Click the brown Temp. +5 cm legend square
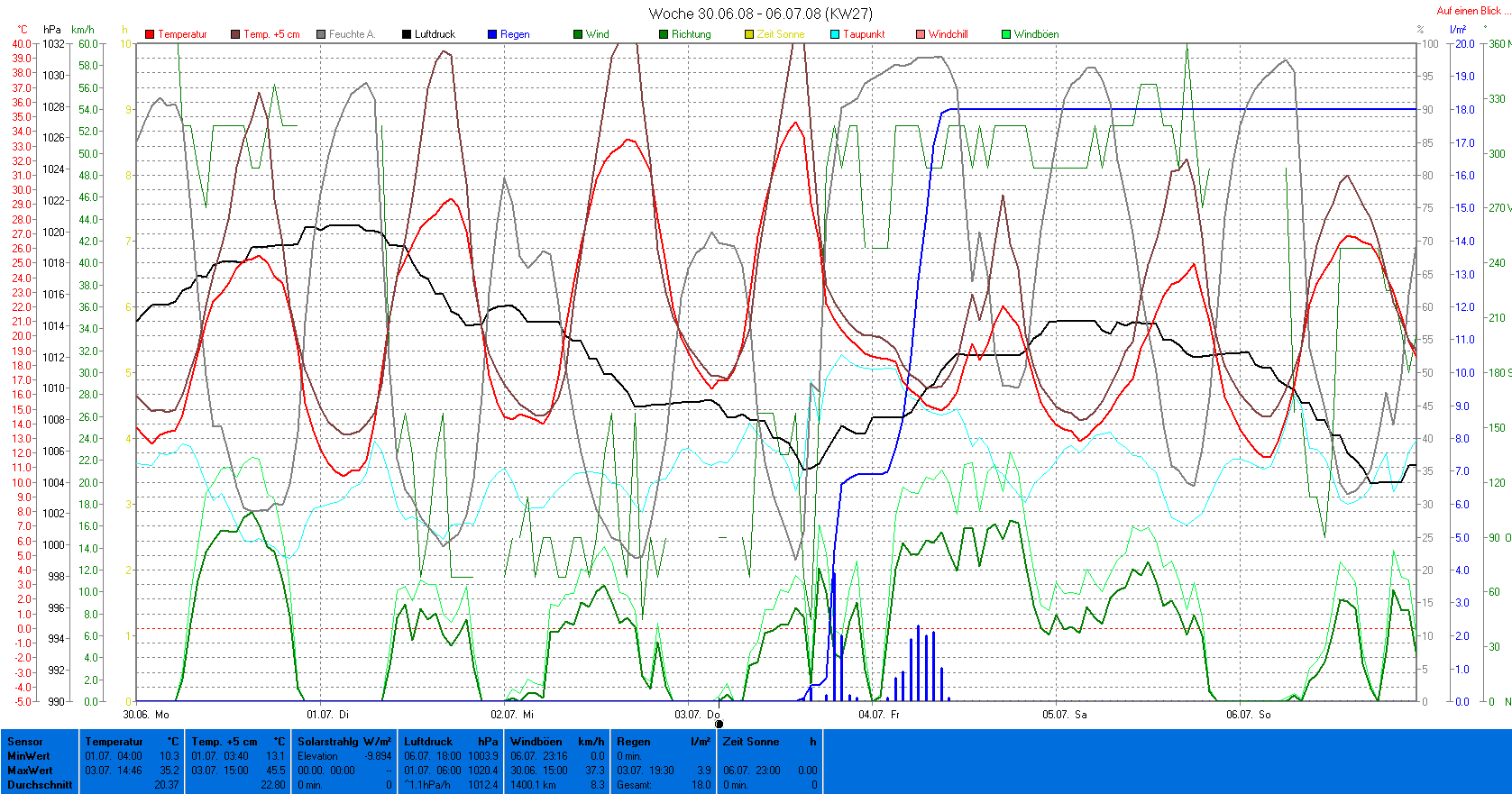Image resolution: width=1512 pixels, height=794 pixels. (x=235, y=34)
